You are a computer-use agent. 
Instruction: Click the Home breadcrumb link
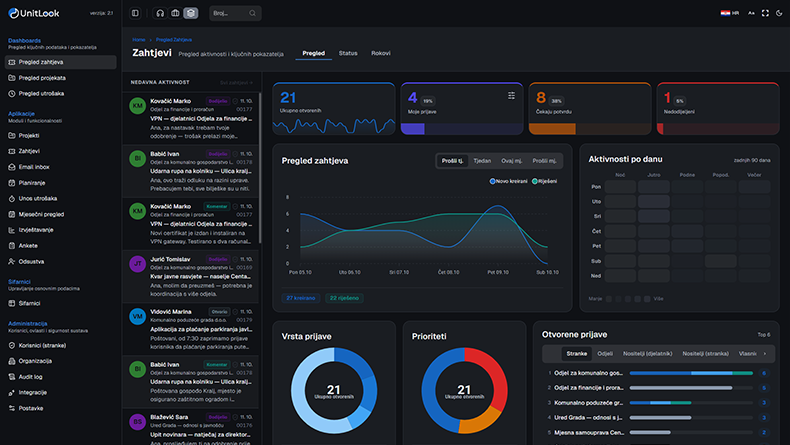pyautogui.click(x=139, y=39)
